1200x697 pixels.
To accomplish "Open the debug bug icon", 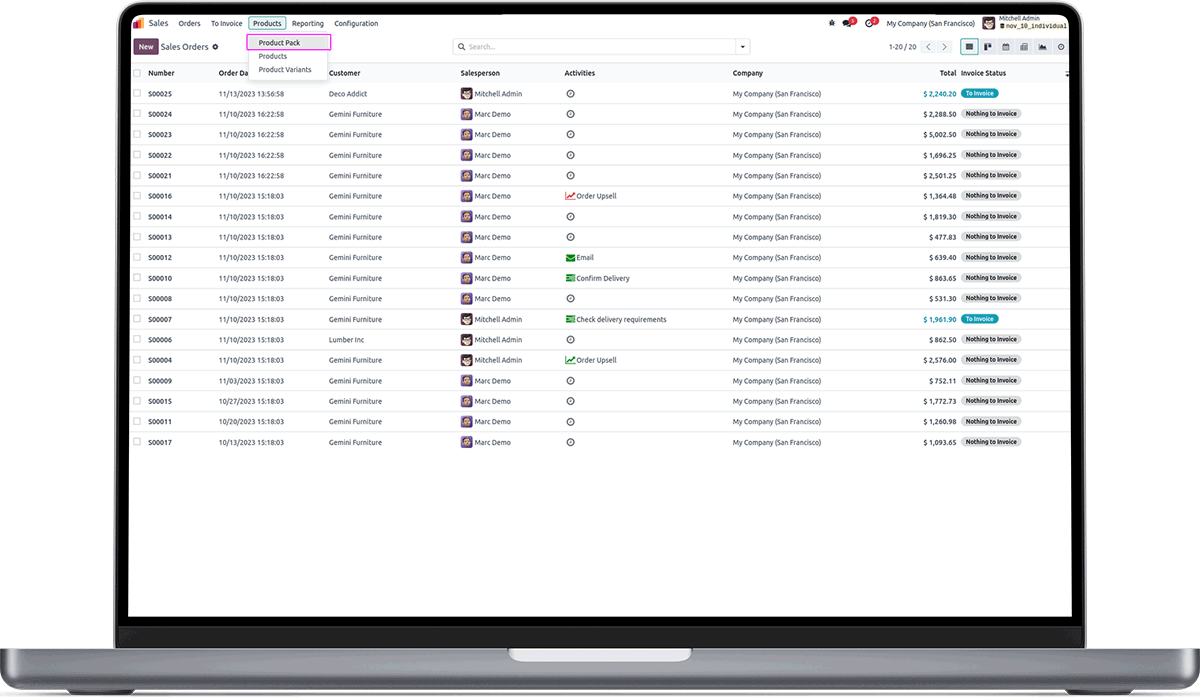I will pos(832,23).
